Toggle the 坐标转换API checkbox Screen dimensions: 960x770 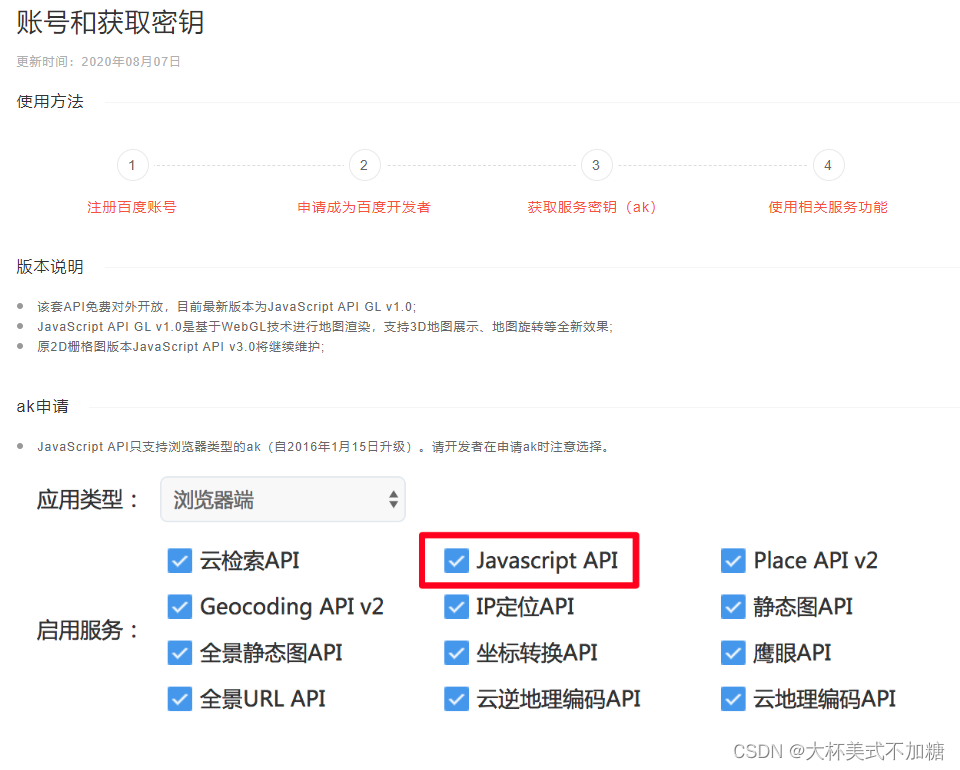pyautogui.click(x=456, y=653)
